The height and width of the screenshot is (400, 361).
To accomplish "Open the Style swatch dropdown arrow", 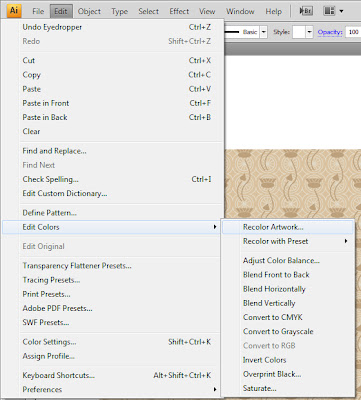I will click(x=309, y=32).
